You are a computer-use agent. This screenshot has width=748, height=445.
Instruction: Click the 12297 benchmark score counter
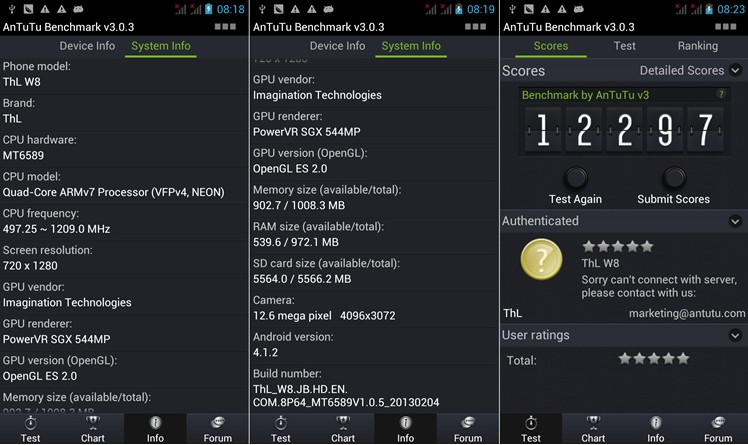[x=624, y=129]
